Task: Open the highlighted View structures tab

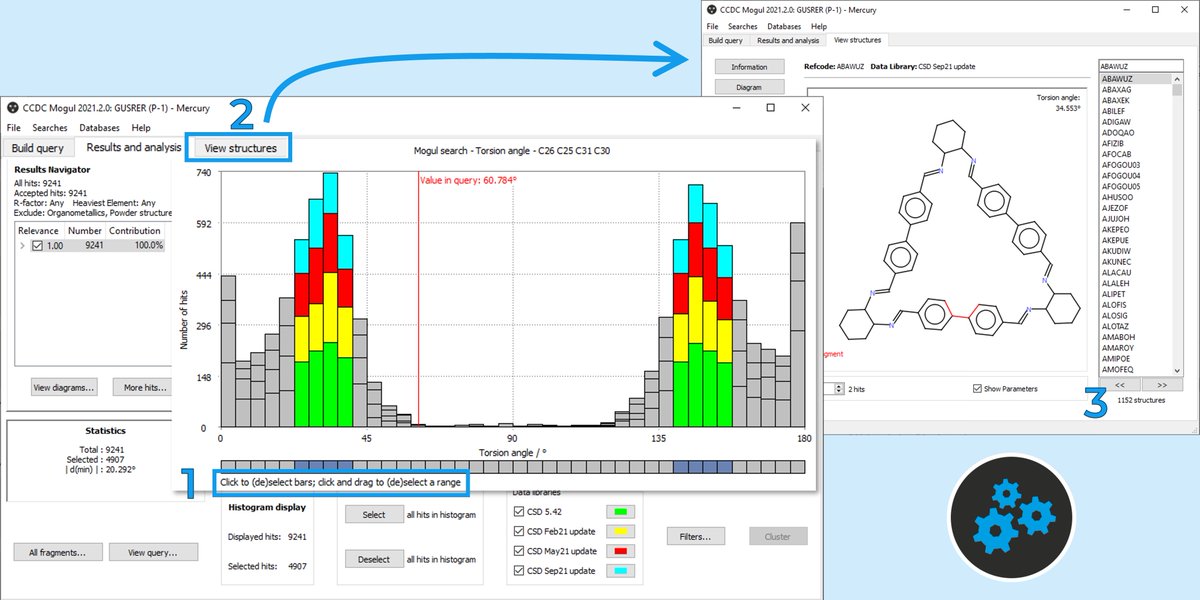Action: tap(239, 147)
